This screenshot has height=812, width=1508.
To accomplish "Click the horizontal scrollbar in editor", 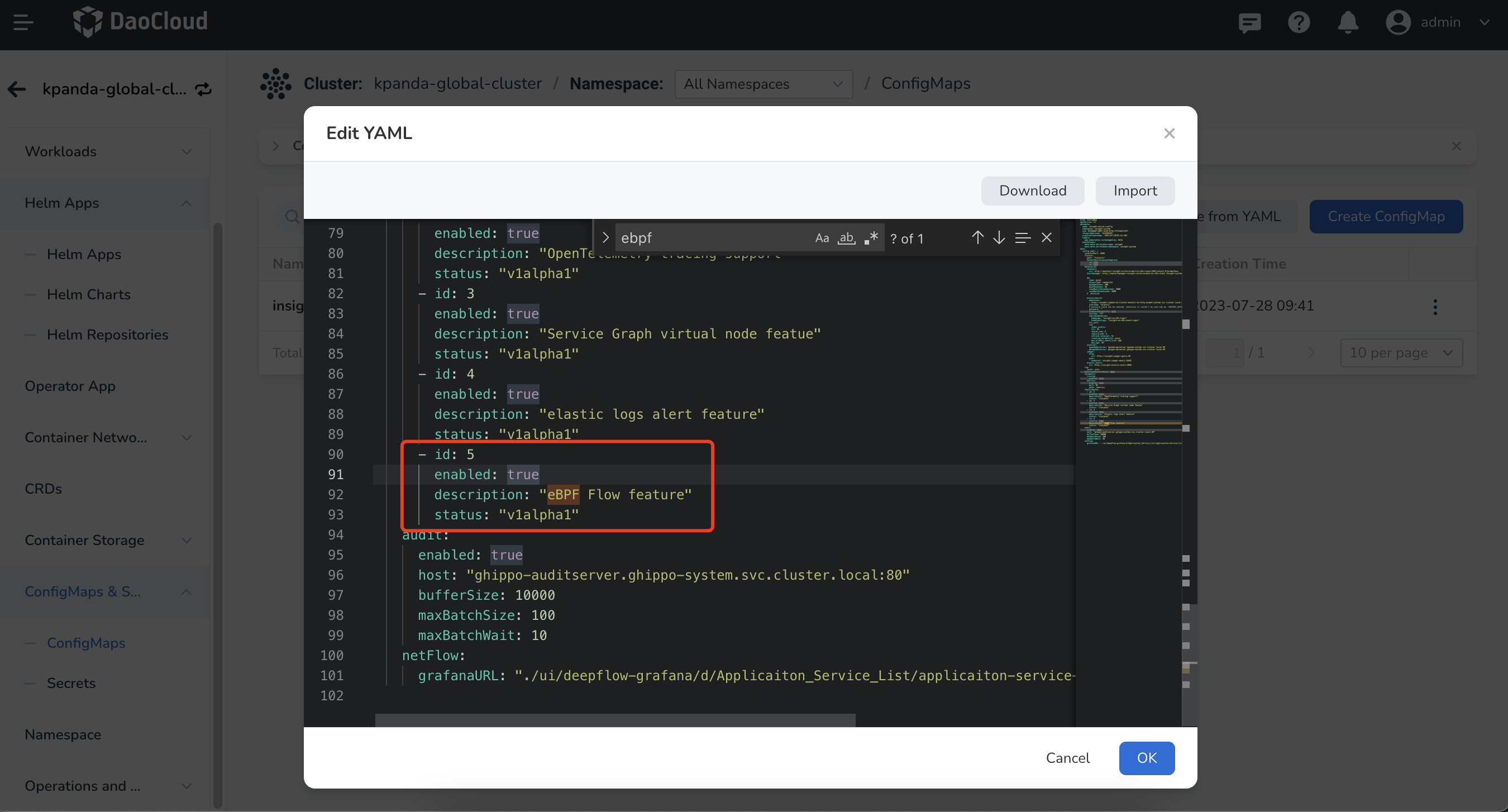I will [615, 719].
